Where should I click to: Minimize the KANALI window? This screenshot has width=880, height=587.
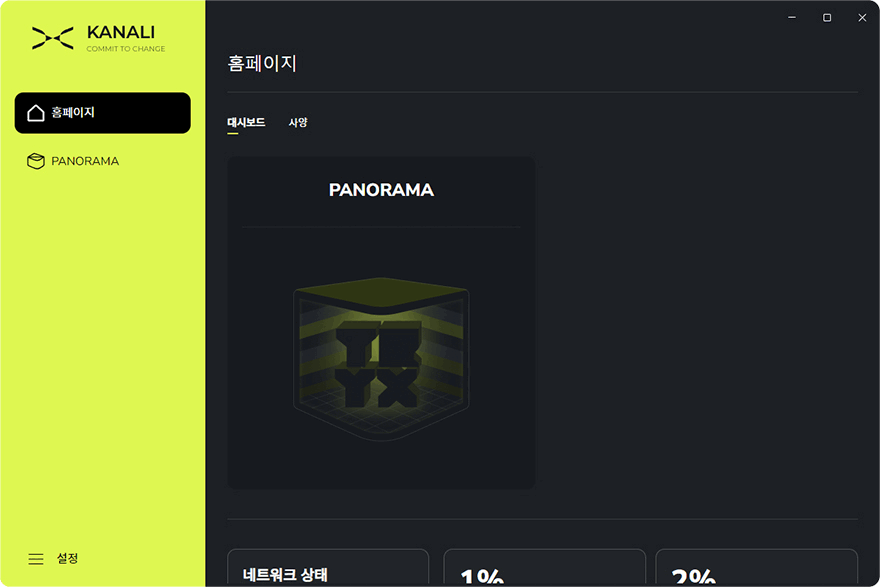pos(791,17)
